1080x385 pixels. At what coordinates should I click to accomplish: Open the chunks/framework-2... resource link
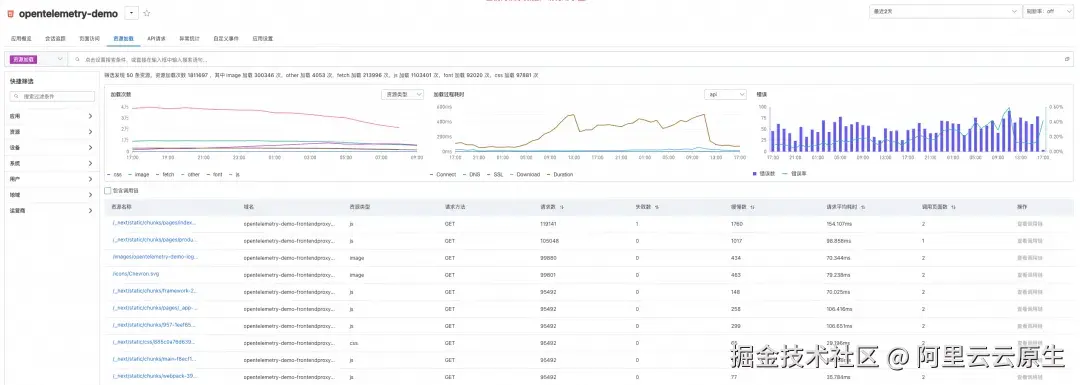(x=154, y=291)
